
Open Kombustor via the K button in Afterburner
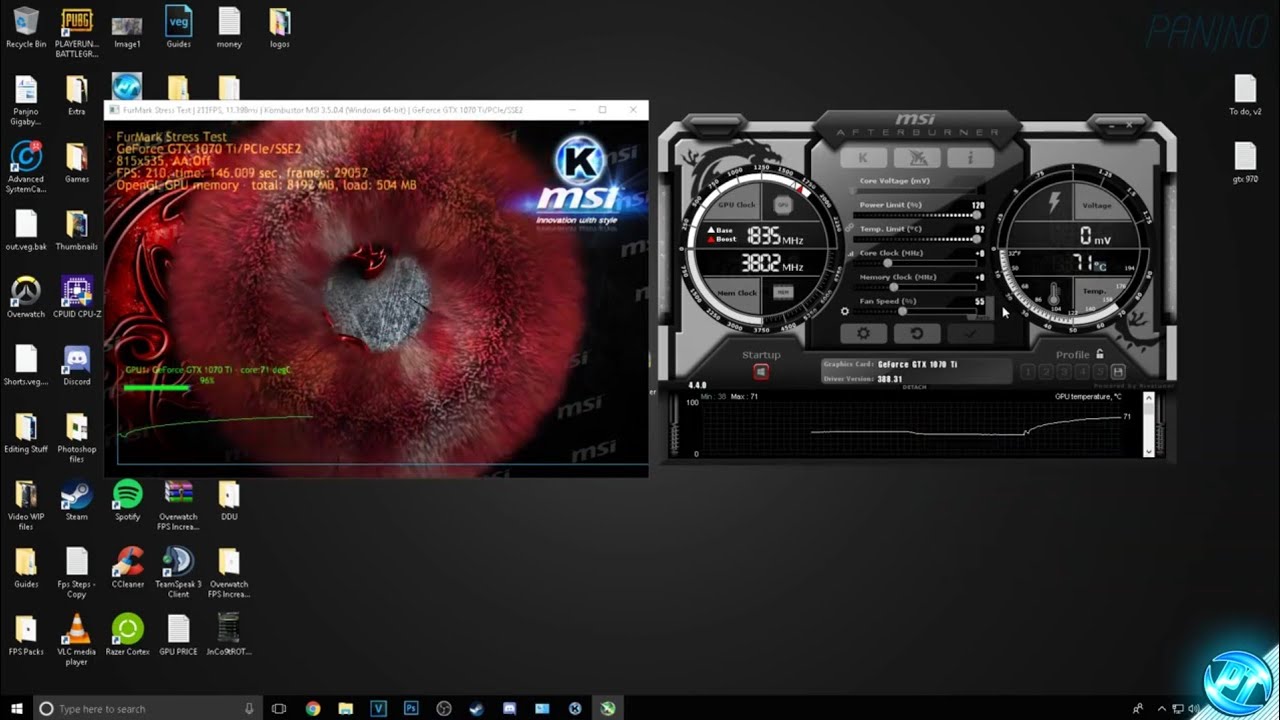coord(863,158)
